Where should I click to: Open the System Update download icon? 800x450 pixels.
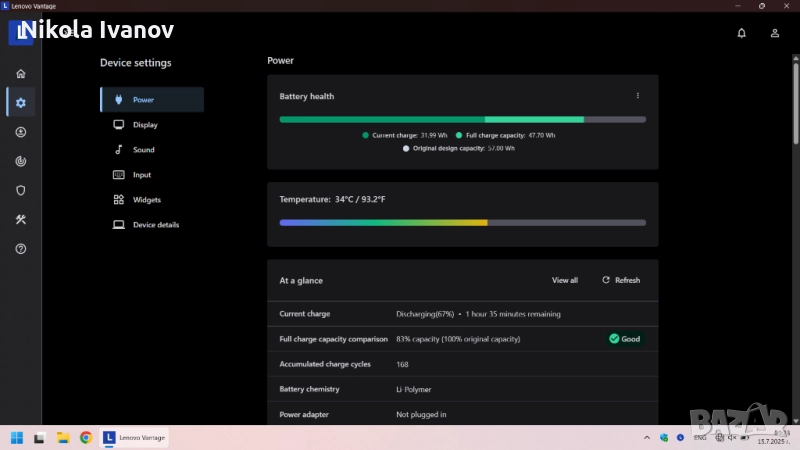[x=21, y=132]
